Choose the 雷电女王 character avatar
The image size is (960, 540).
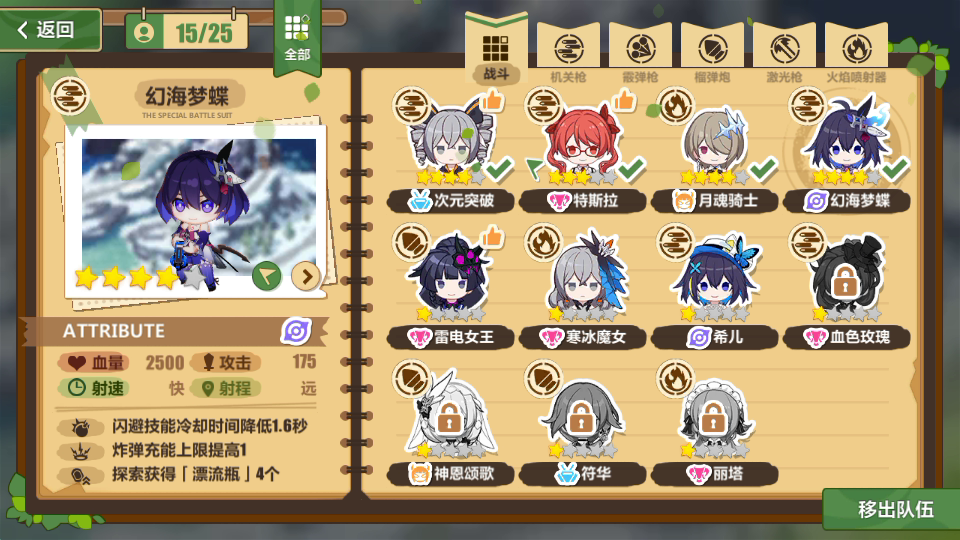pyautogui.click(x=450, y=276)
